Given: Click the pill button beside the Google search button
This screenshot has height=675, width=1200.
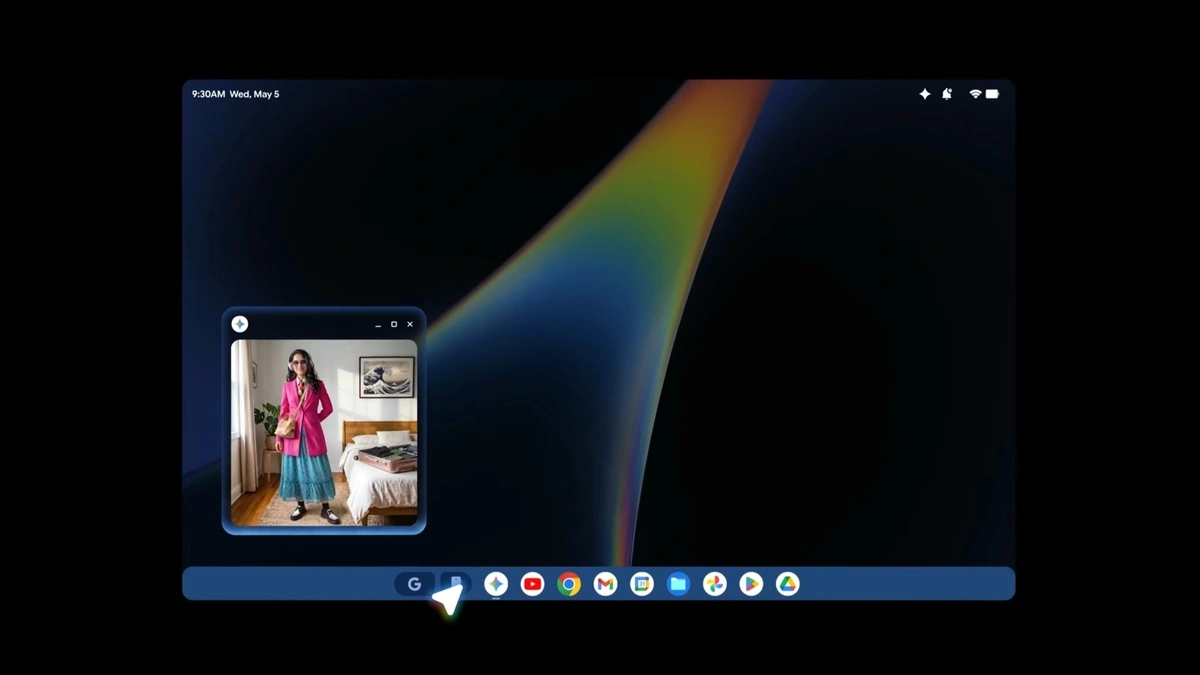Looking at the screenshot, I should coord(455,584).
